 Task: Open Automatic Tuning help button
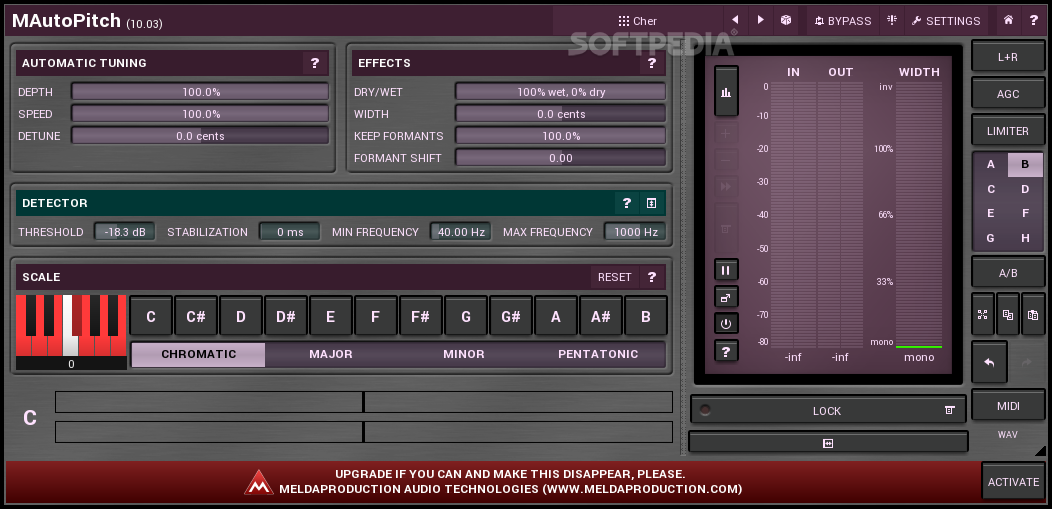tap(315, 64)
